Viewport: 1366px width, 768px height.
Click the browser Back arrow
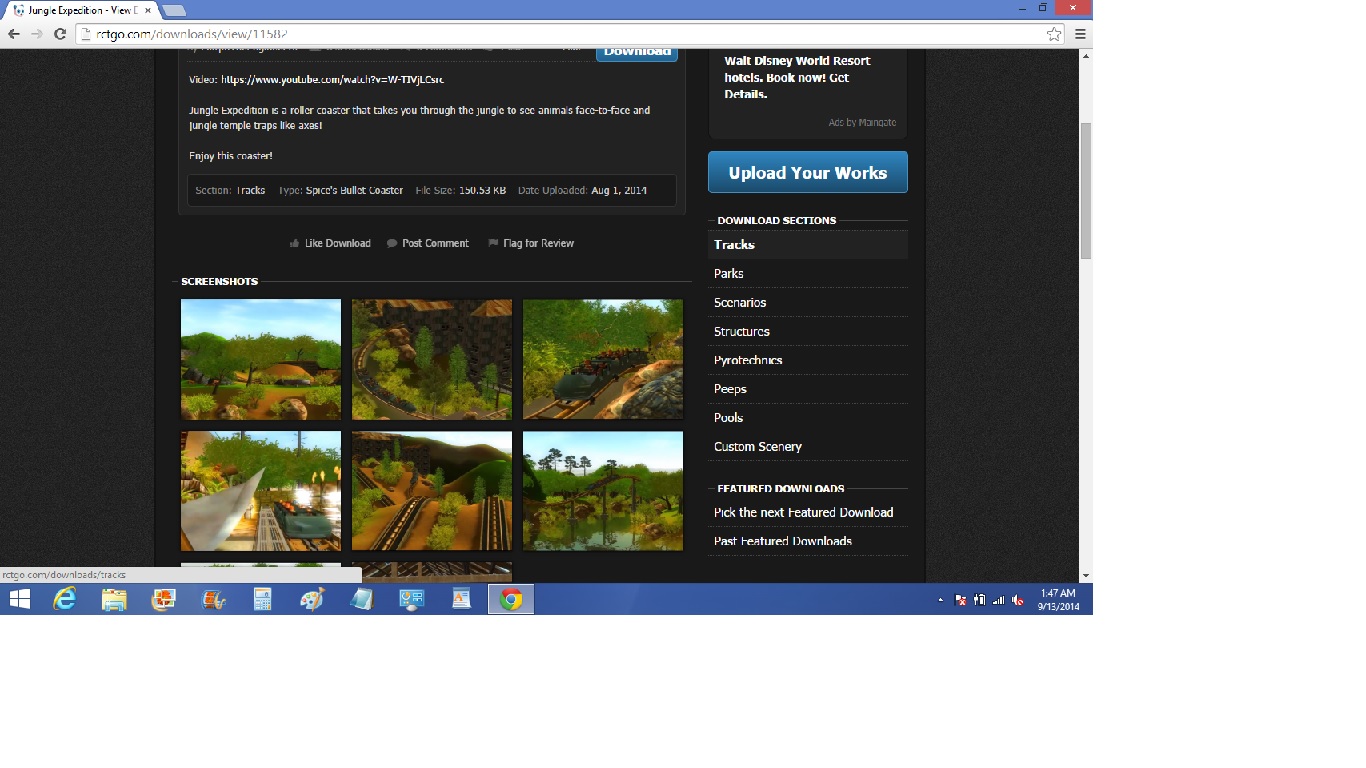coord(14,34)
